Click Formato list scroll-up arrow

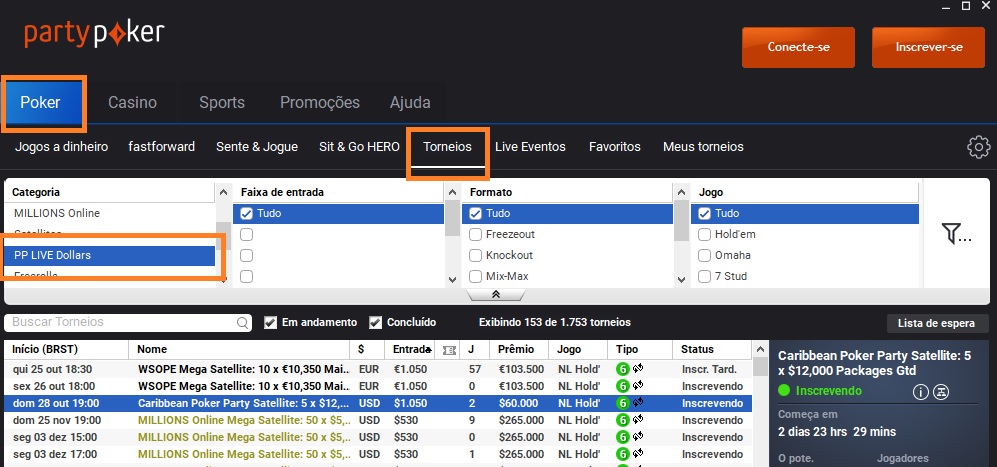click(x=681, y=192)
